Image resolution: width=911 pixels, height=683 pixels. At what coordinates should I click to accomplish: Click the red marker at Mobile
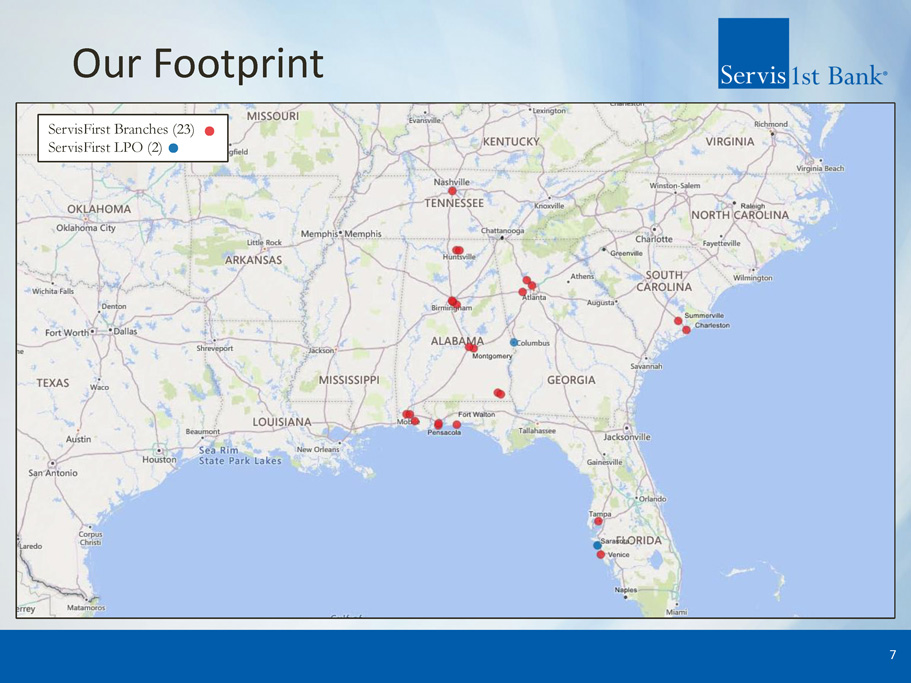409,415
